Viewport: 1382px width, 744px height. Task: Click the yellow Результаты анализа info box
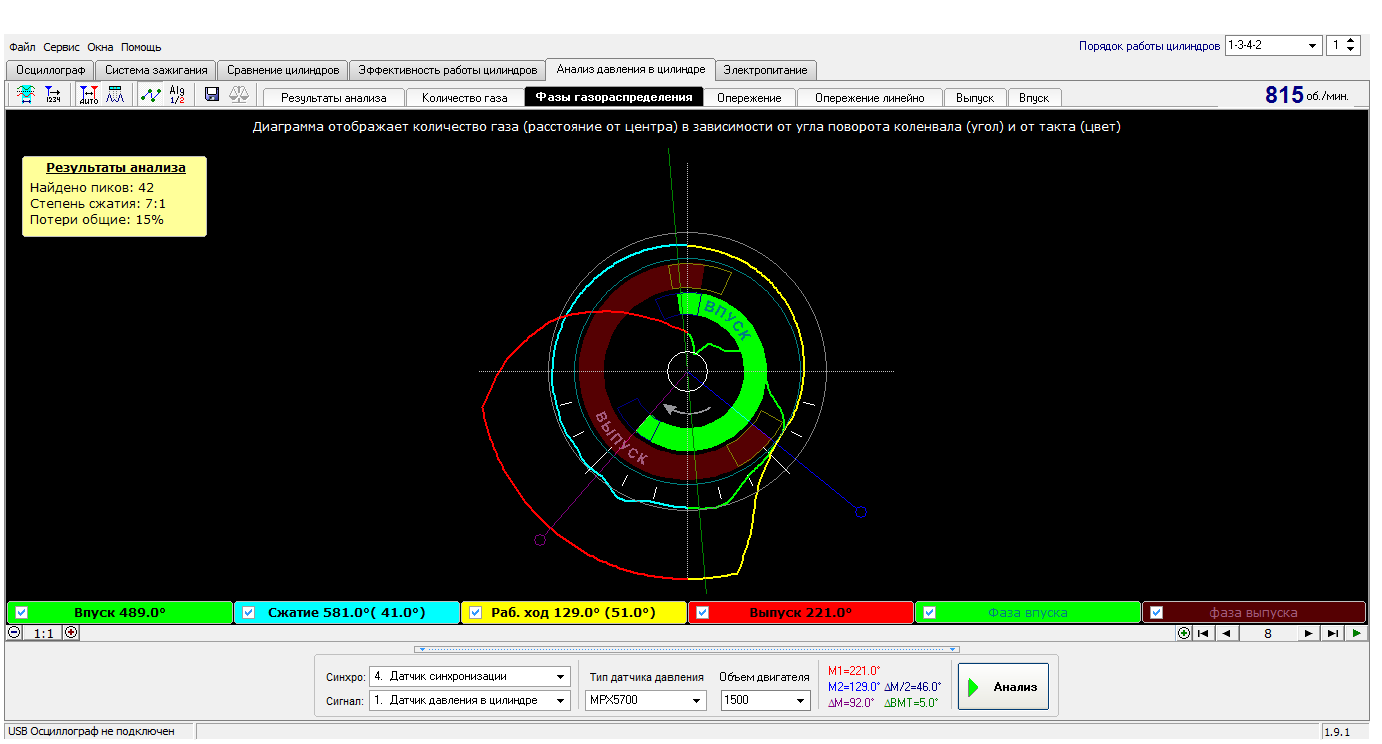pos(114,196)
